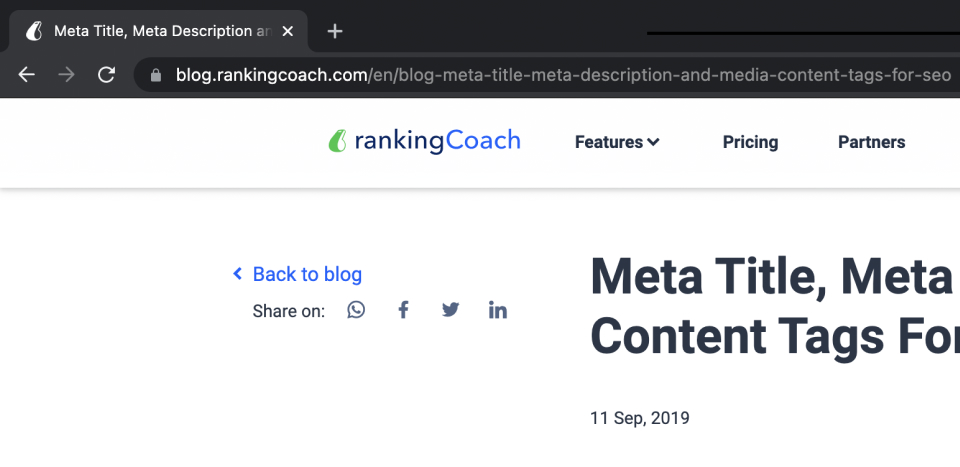Go back using the browser back arrow
The width and height of the screenshot is (960, 467).
pyautogui.click(x=26, y=75)
